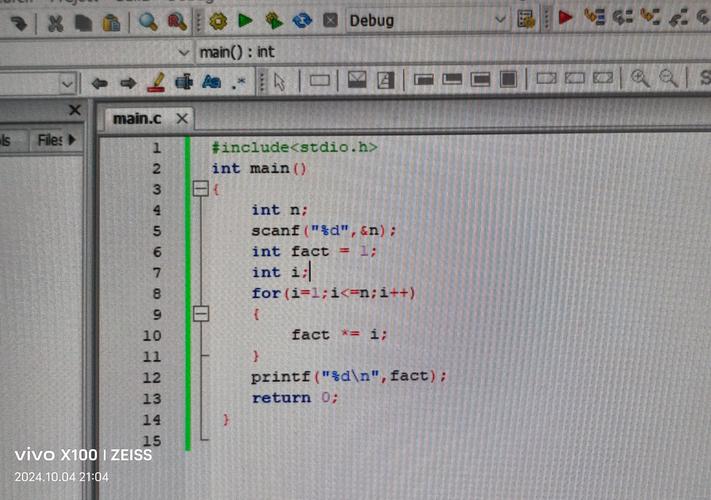Click the Jump back arrow icon
711x500 pixels.
(99, 83)
